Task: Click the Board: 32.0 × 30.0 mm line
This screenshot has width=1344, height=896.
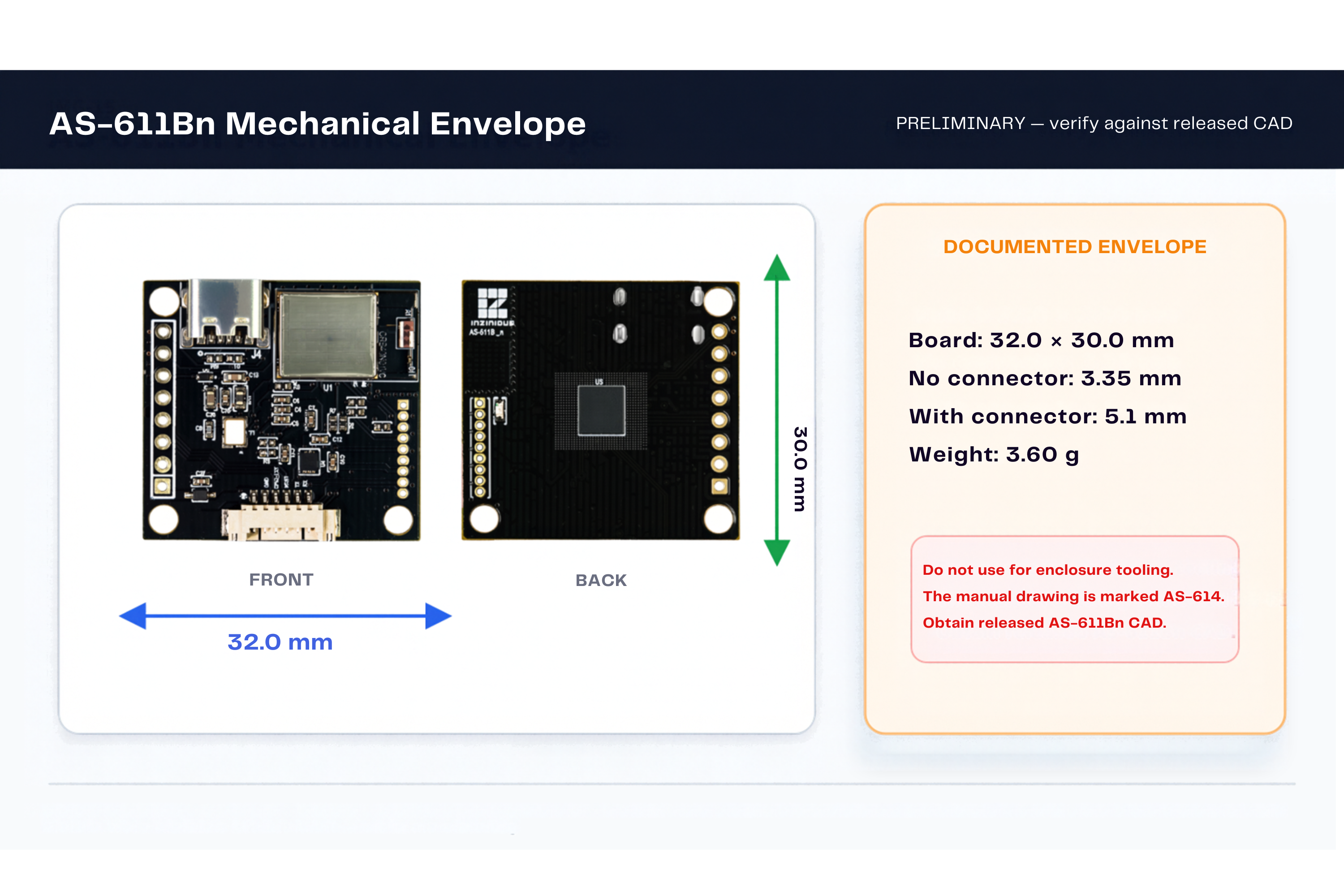Action: tap(1041, 340)
